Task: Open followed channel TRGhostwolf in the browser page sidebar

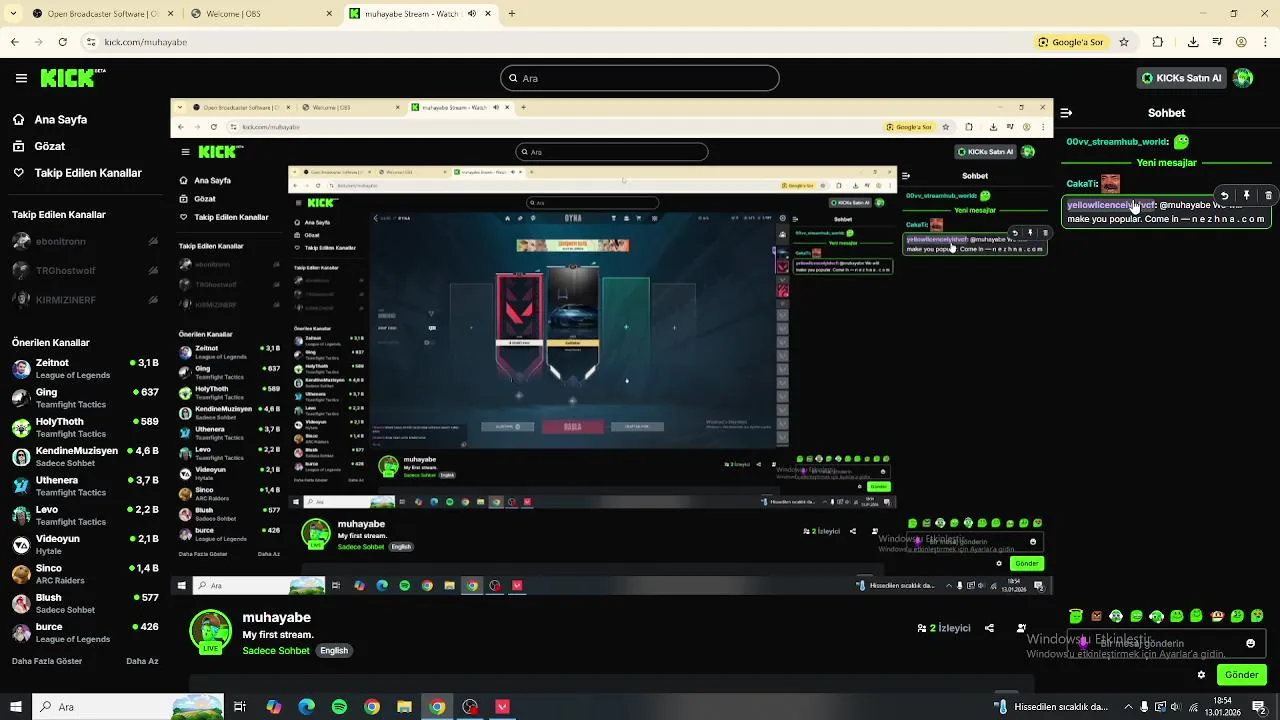Action: pos(84,270)
